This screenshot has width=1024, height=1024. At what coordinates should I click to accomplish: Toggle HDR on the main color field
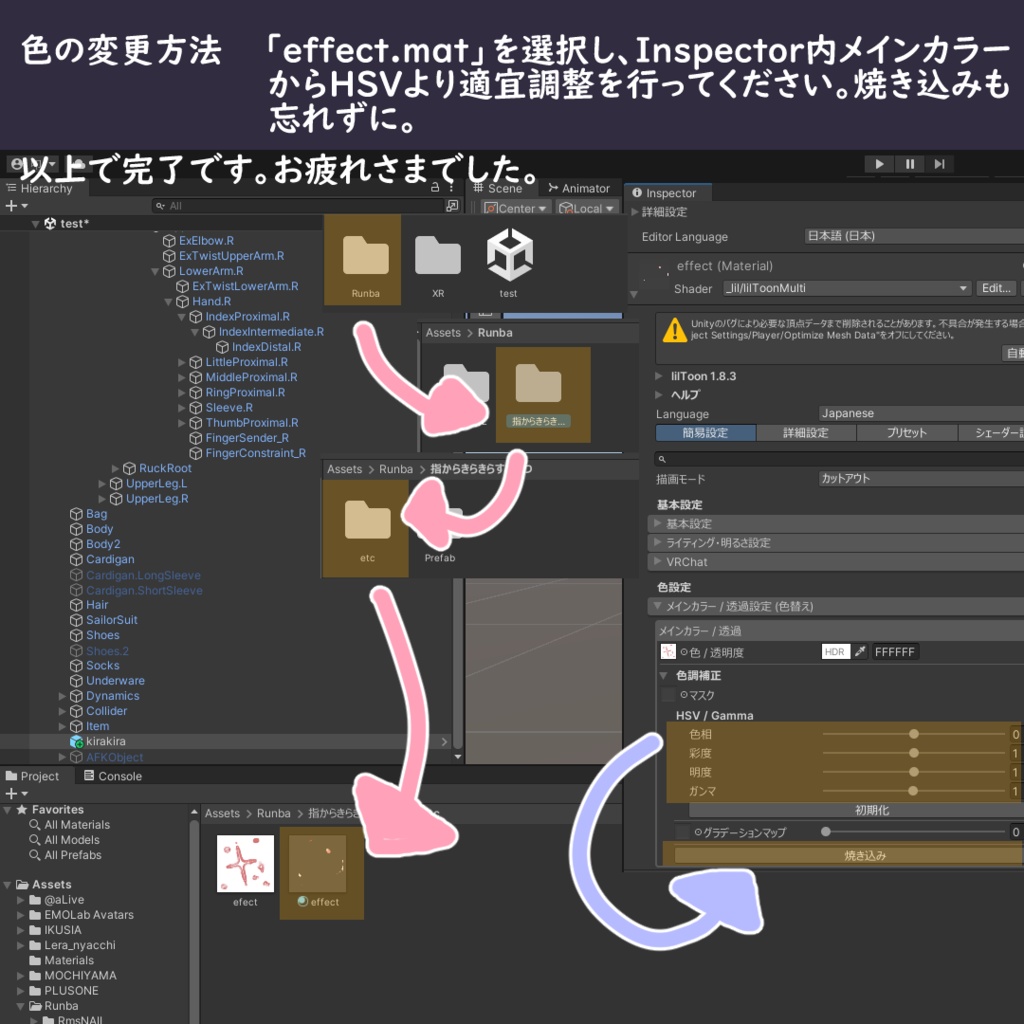836,651
